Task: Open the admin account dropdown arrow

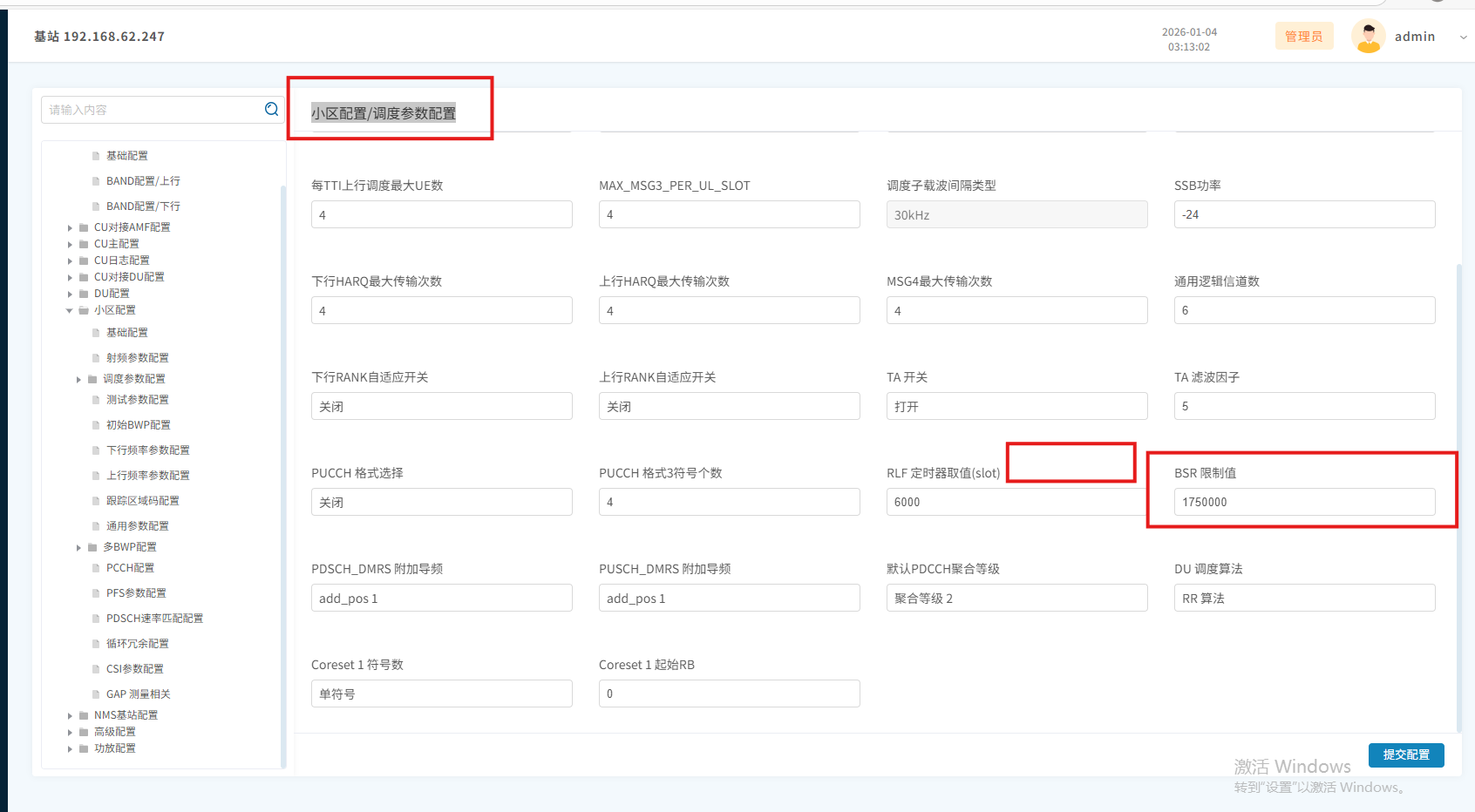Action: click(x=1463, y=37)
